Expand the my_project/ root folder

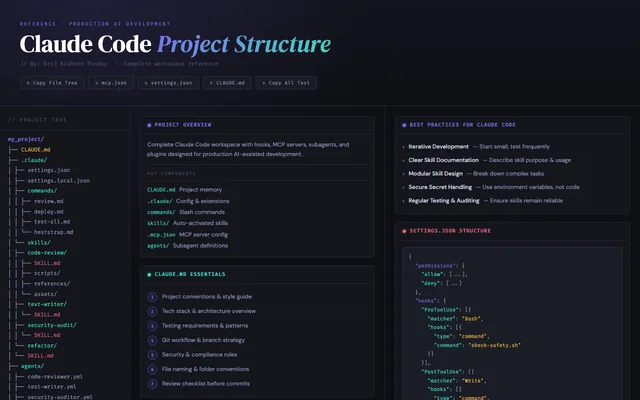26,139
